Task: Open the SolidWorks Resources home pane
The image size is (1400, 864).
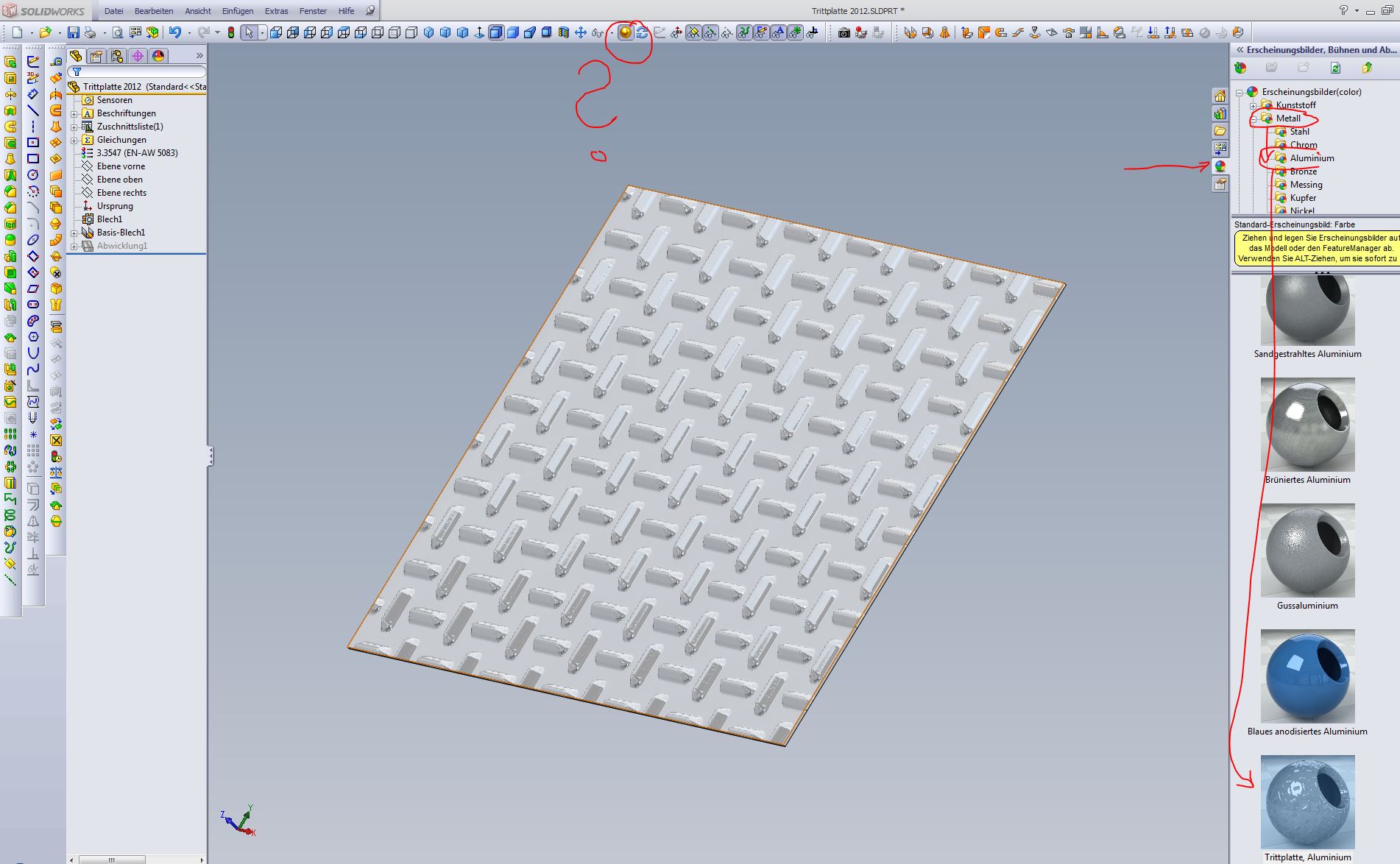Action: [1220, 96]
